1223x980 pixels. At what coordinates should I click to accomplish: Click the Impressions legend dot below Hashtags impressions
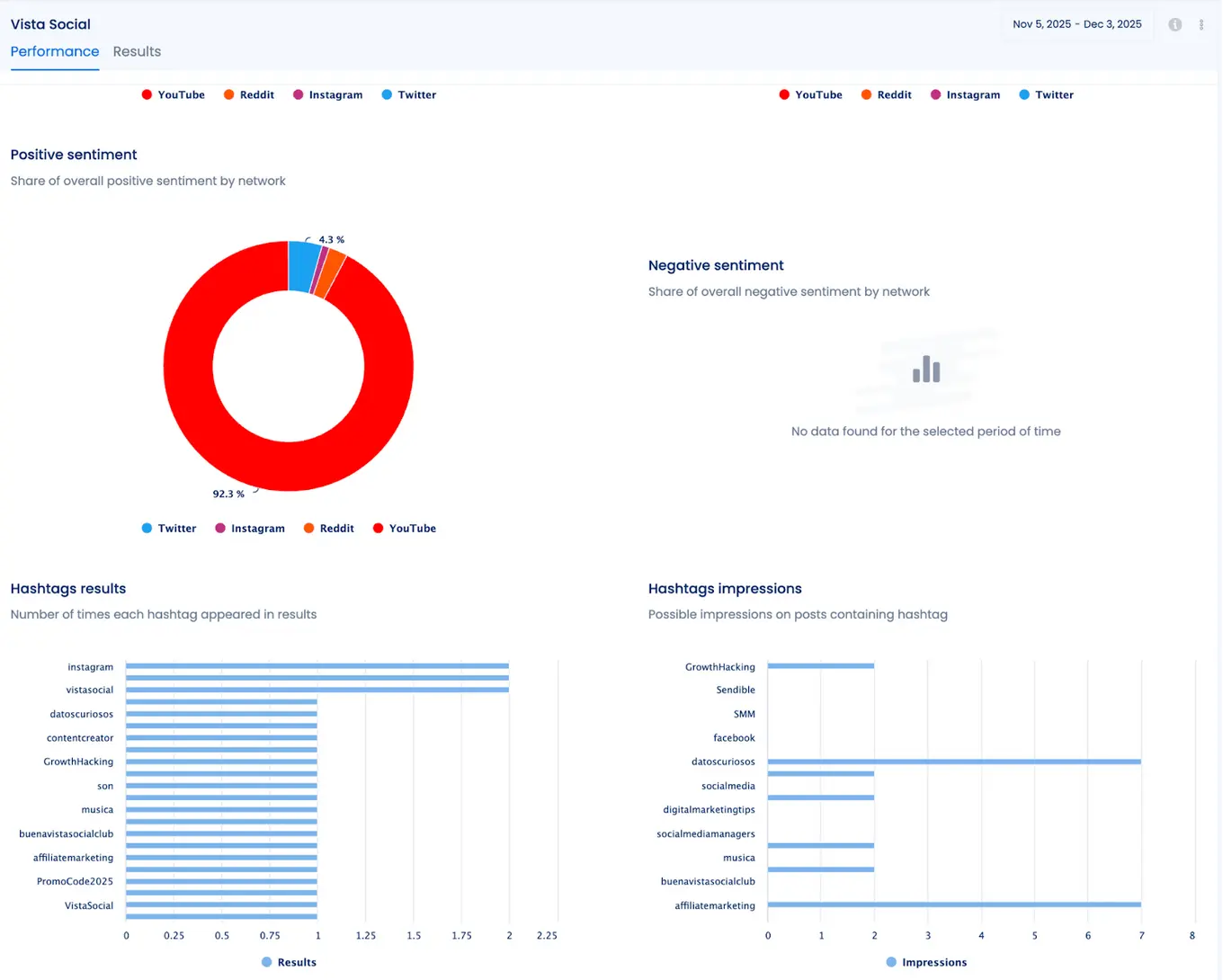(x=891, y=961)
